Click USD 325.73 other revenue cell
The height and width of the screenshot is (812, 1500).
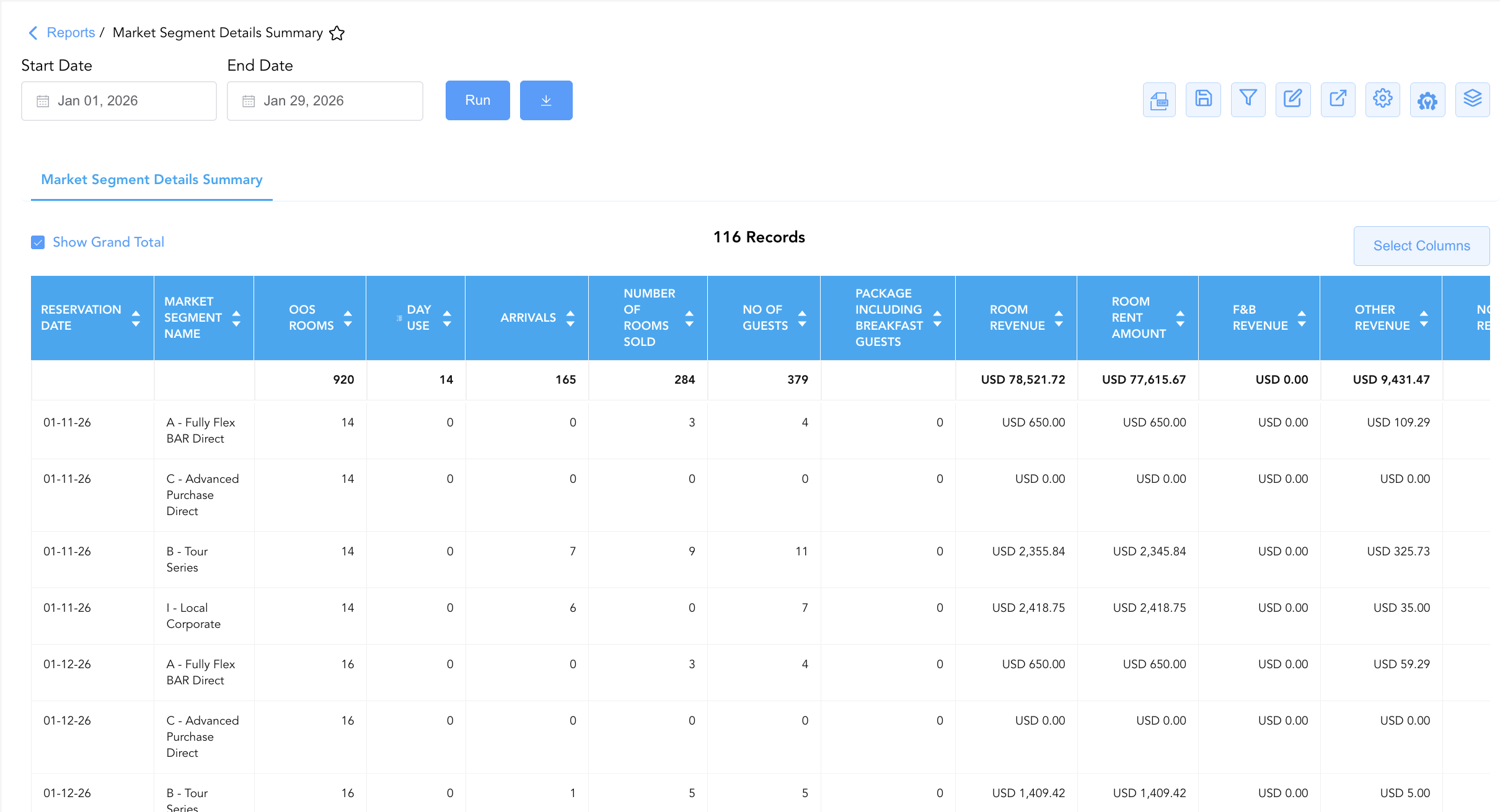click(x=1398, y=552)
